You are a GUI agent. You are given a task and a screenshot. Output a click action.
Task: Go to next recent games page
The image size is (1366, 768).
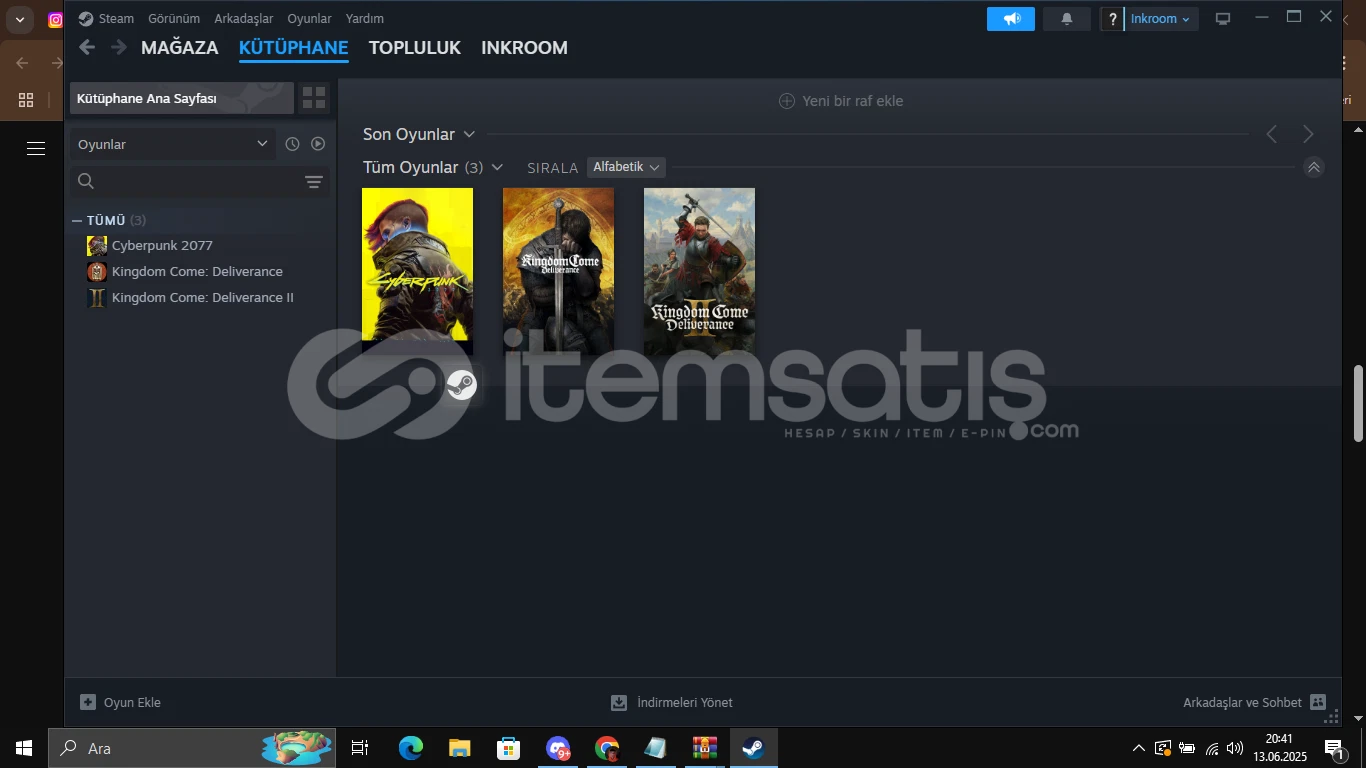[x=1308, y=134]
